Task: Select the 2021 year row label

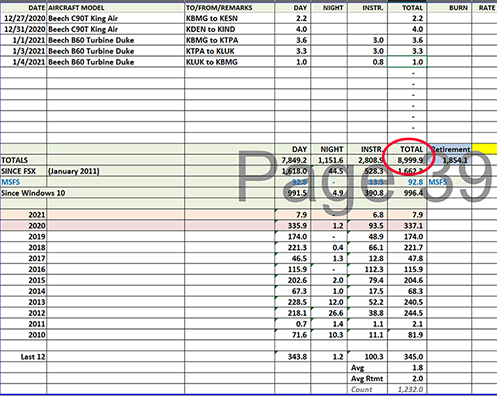Action: (x=23, y=215)
